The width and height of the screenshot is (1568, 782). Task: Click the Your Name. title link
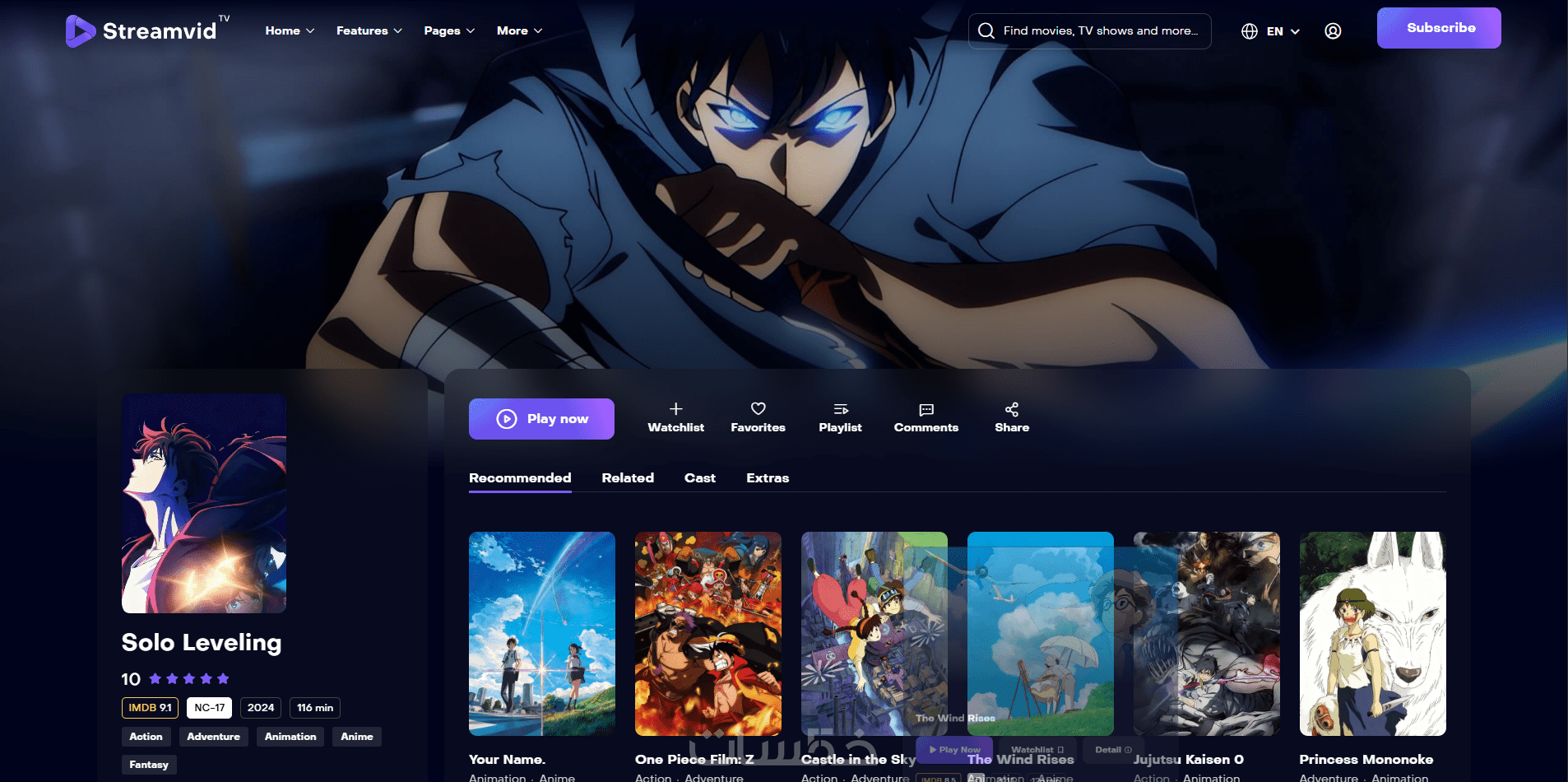pyautogui.click(x=507, y=760)
